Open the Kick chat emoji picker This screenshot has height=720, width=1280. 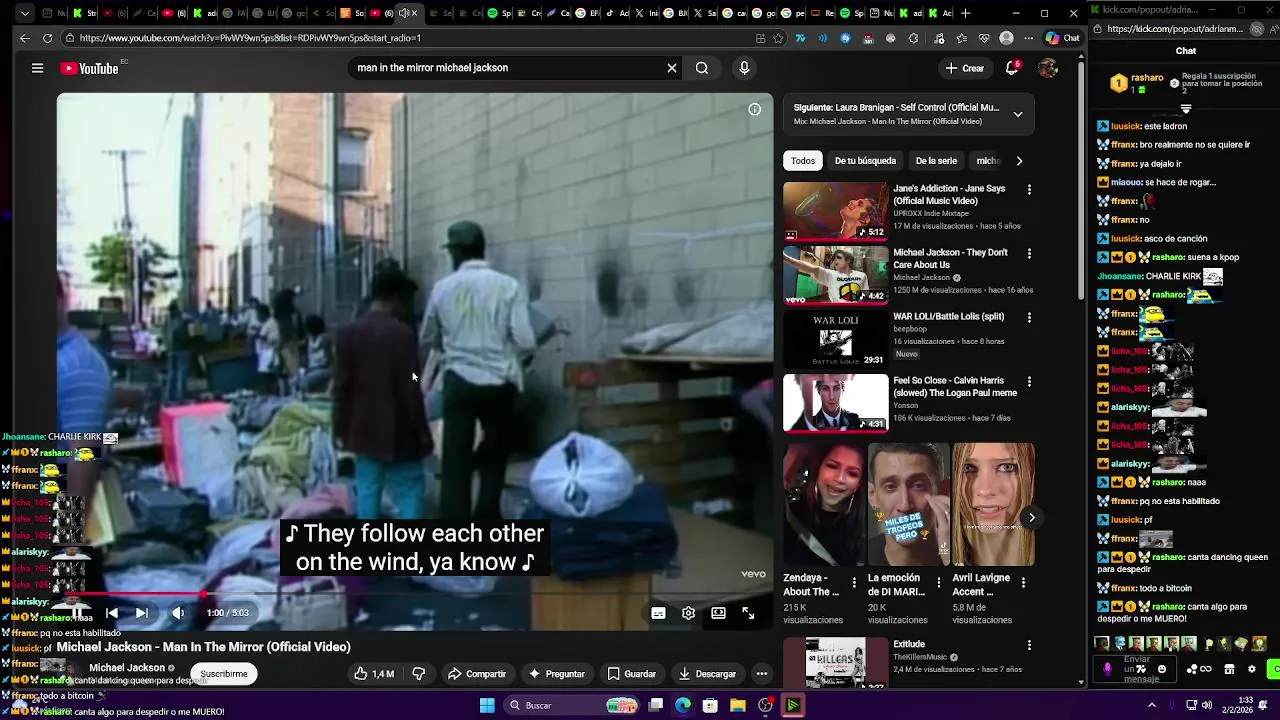tap(1161, 669)
